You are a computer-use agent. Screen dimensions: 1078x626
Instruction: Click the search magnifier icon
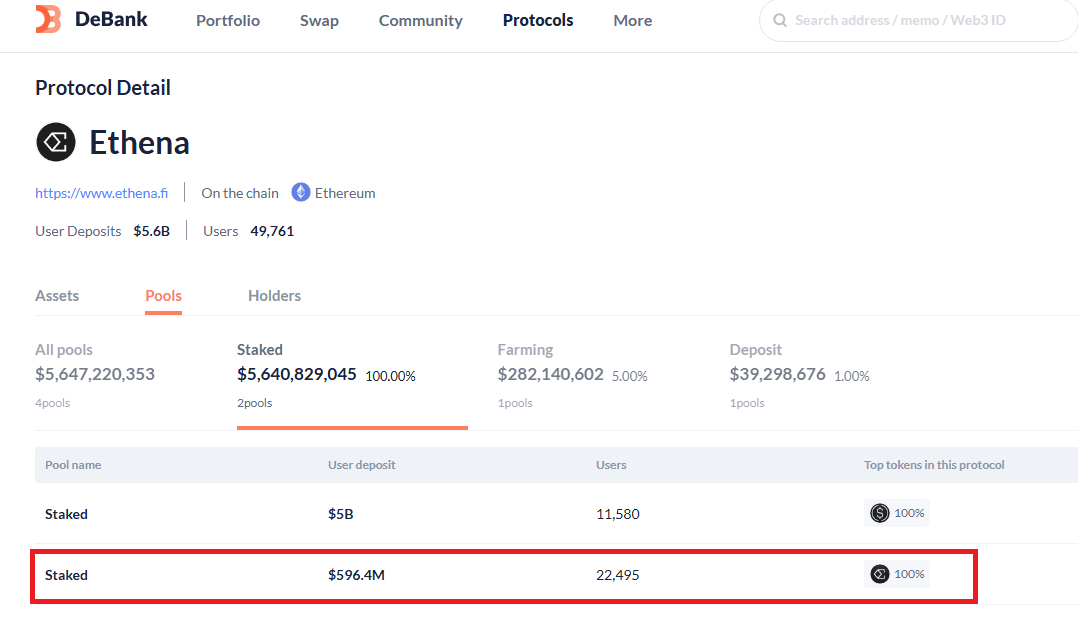coord(778,20)
